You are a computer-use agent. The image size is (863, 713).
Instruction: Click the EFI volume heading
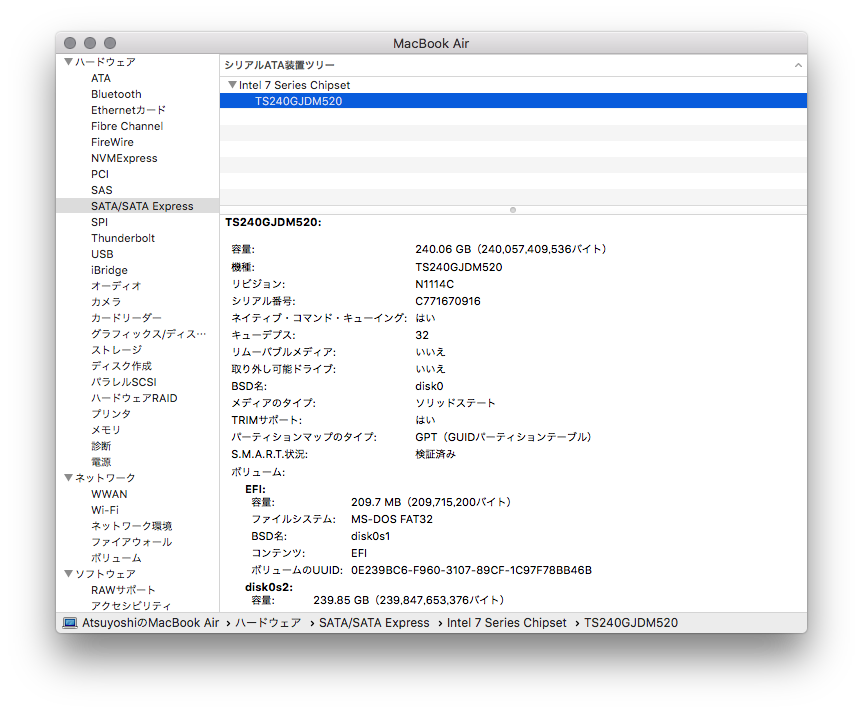[255, 489]
